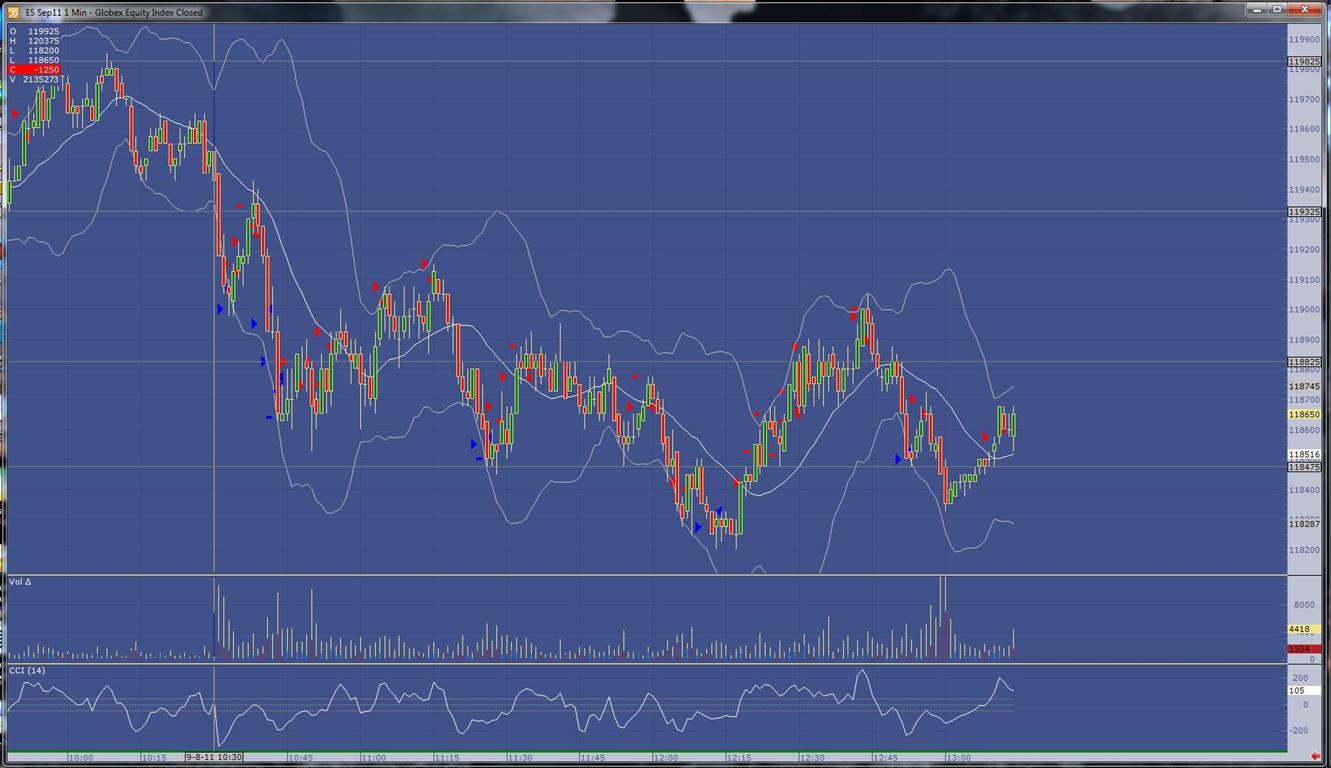Click the yellow volume value 4418
The image size is (1331, 768).
pos(1304,629)
